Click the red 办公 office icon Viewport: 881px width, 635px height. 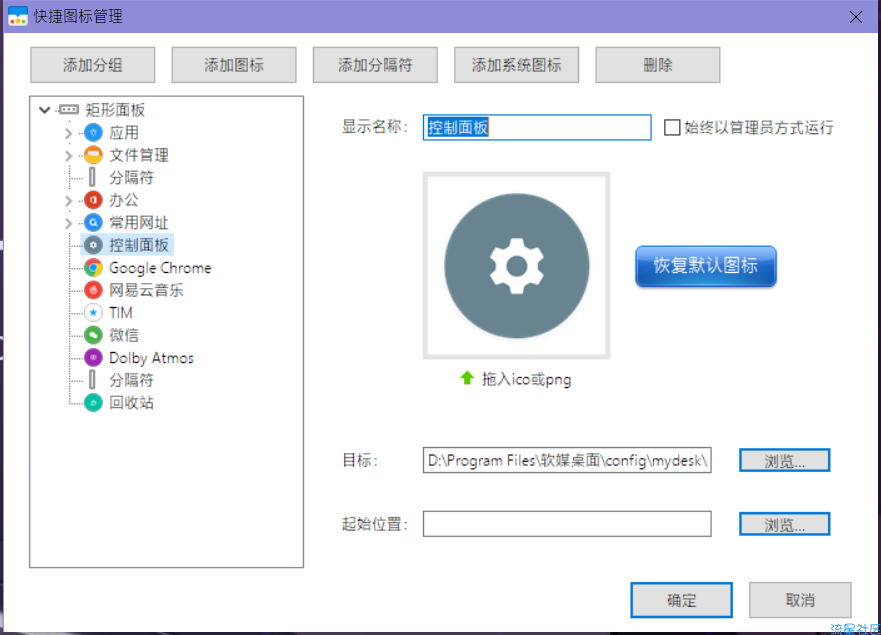click(93, 200)
